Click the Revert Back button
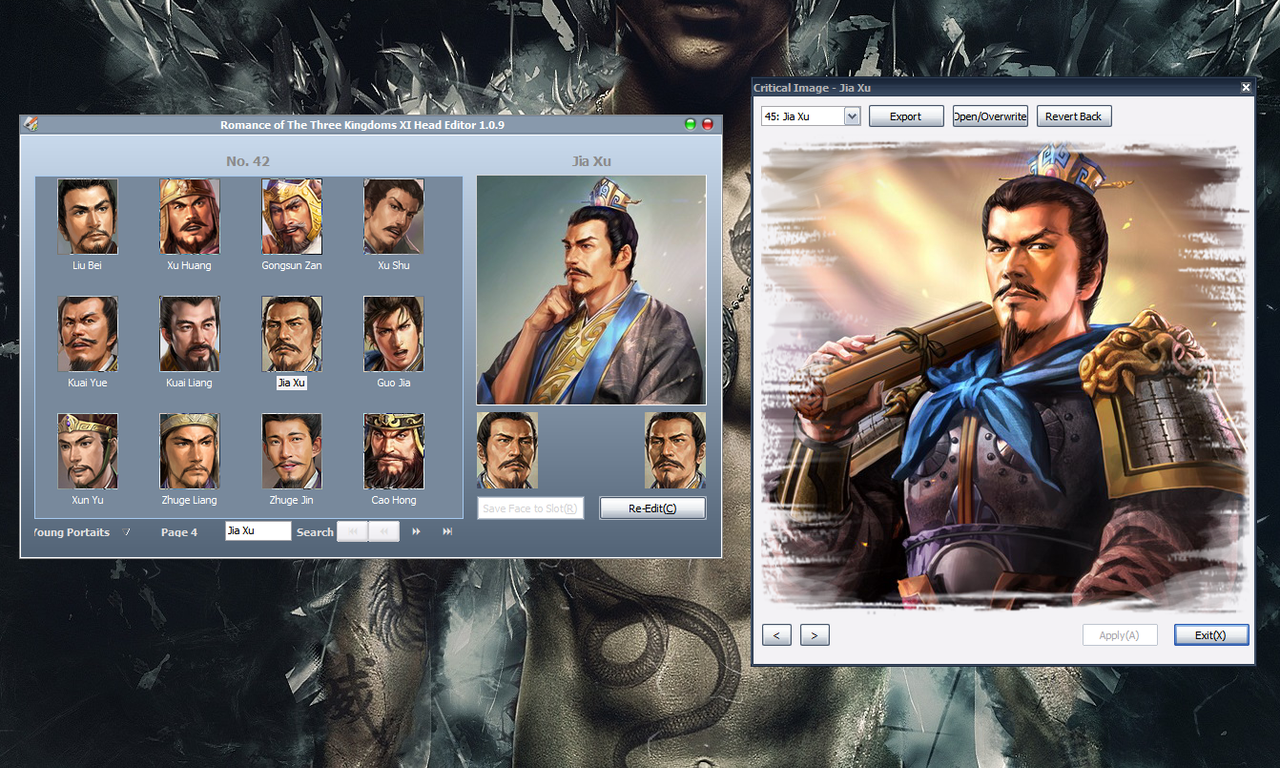This screenshot has height=768, width=1280. point(1074,116)
